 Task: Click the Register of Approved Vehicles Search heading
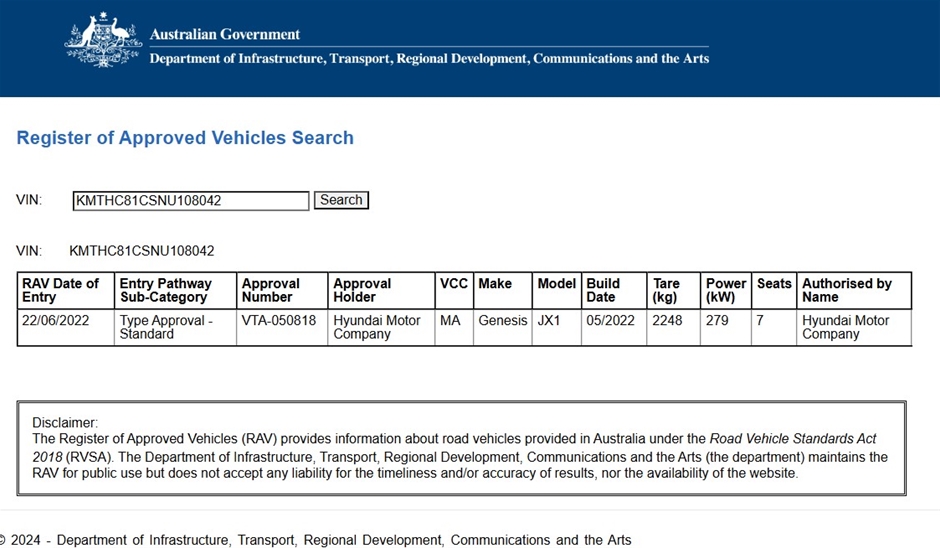[x=185, y=138]
